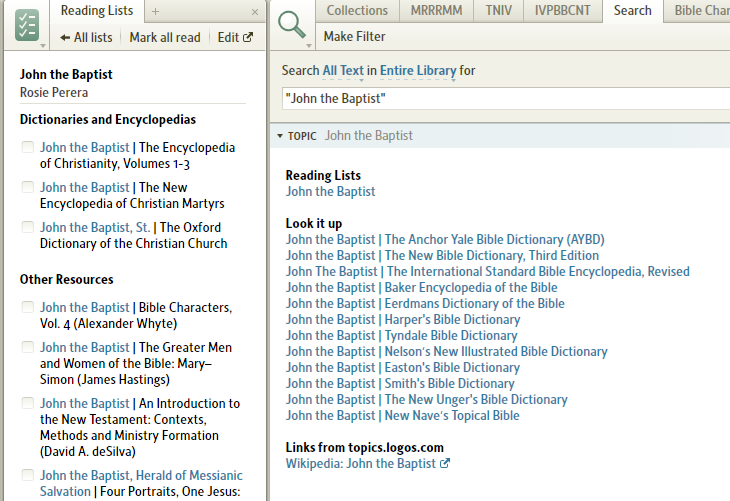Check Bible Characters Vol. 4 entry
This screenshot has width=730, height=501.
[x=28, y=307]
